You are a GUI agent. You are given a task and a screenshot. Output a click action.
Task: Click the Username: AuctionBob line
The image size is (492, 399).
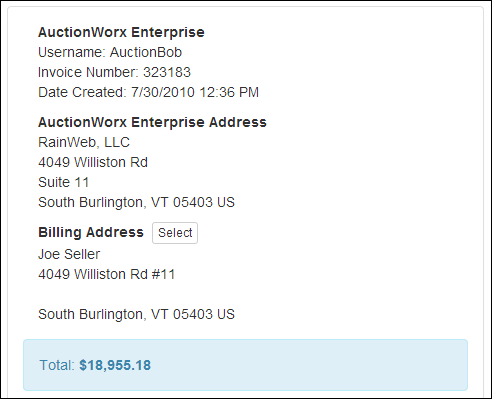pos(110,52)
